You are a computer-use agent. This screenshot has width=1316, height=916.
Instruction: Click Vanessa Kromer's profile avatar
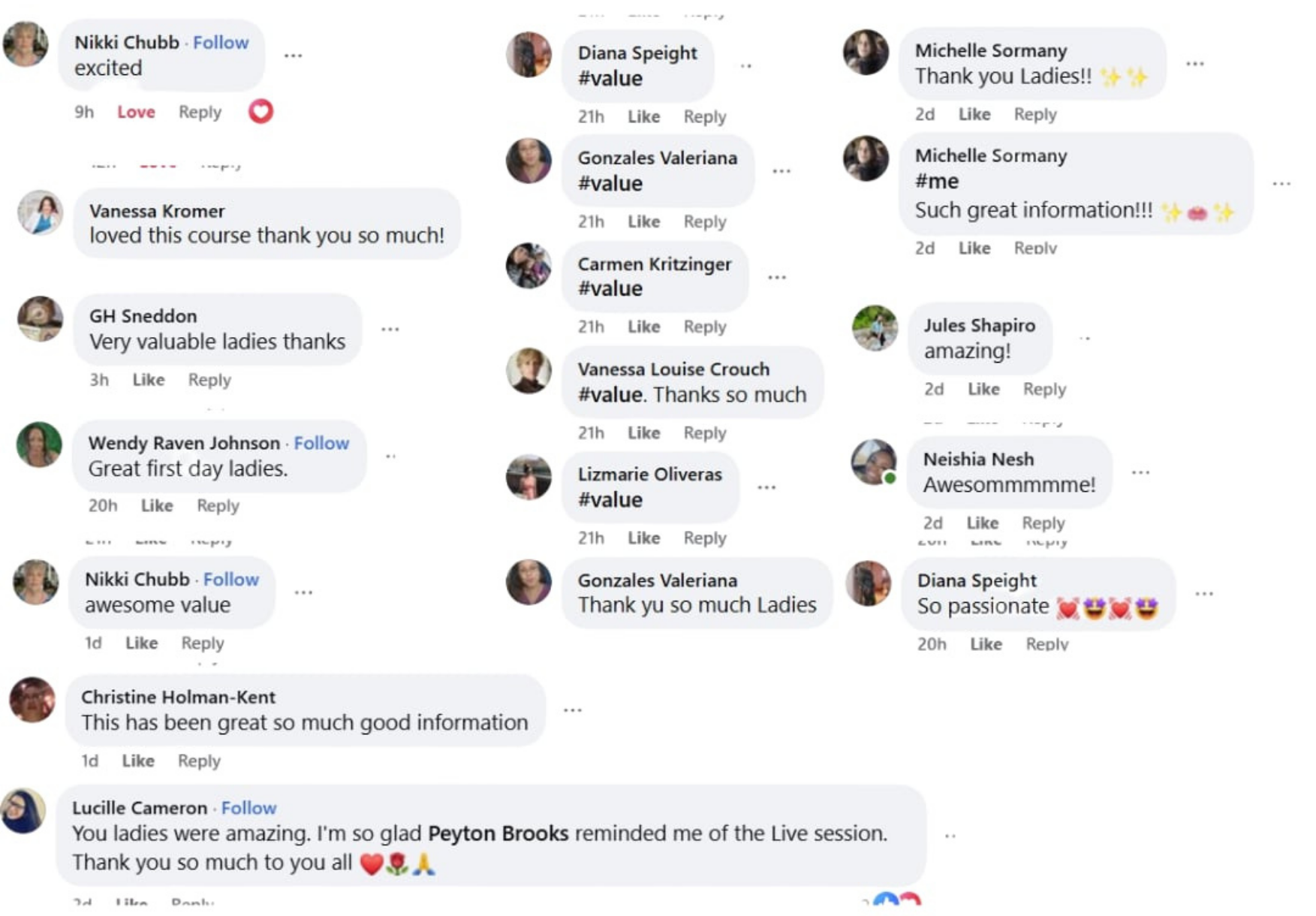(40, 213)
